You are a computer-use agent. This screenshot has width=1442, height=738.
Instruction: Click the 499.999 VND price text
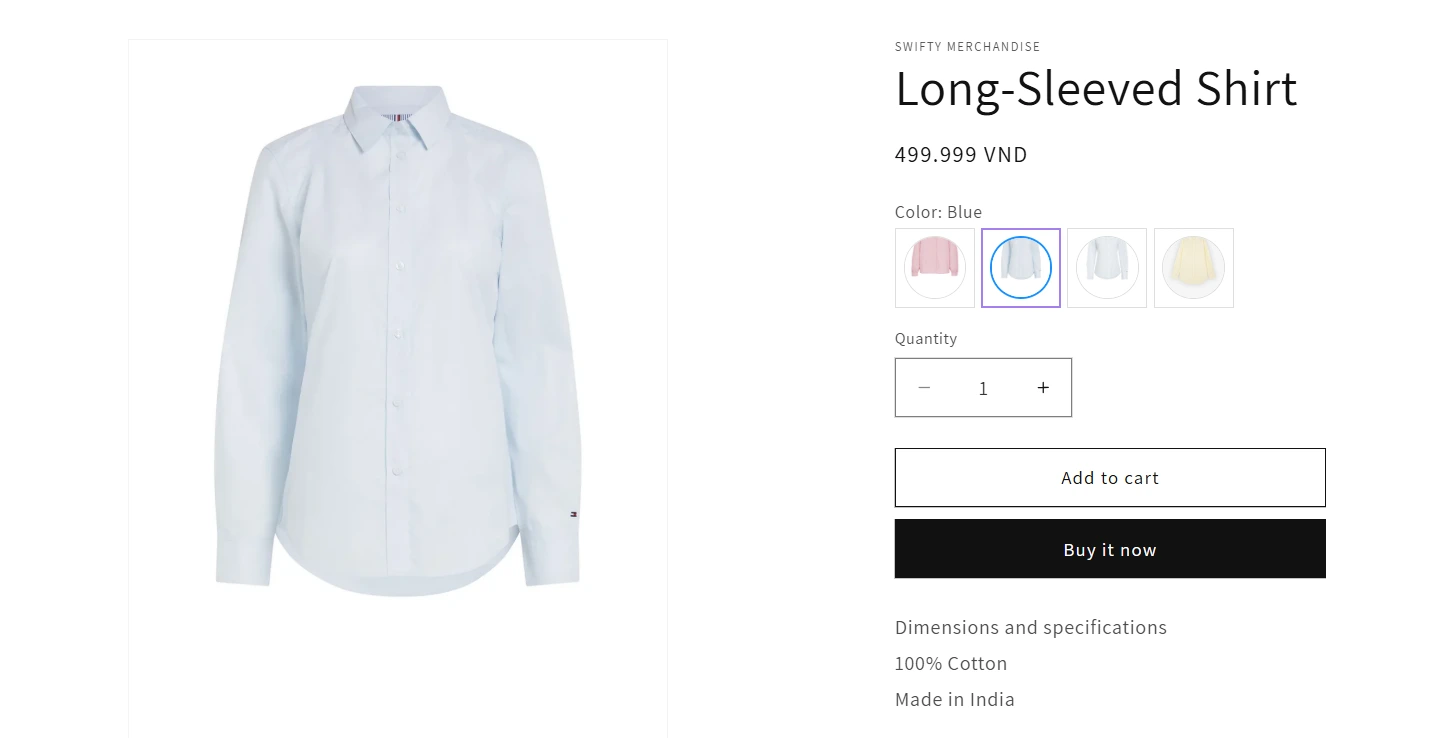[x=961, y=155]
